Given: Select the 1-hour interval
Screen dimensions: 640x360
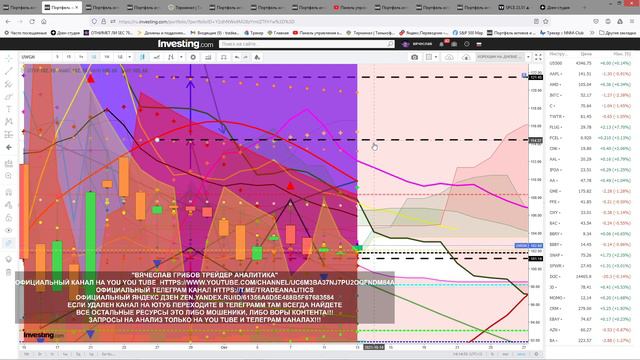Looking at the screenshot, I should point(81,57).
